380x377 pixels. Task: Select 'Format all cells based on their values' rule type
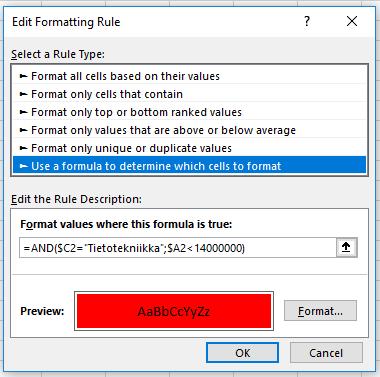(189, 76)
